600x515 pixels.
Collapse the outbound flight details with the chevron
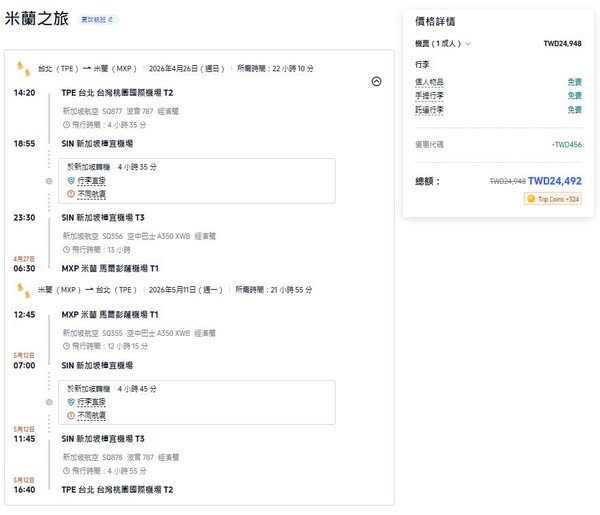[x=375, y=82]
